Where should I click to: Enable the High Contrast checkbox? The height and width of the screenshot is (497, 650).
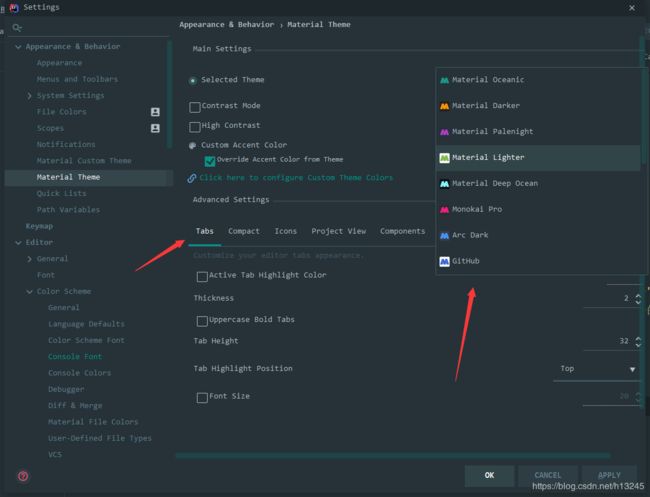pos(194,126)
